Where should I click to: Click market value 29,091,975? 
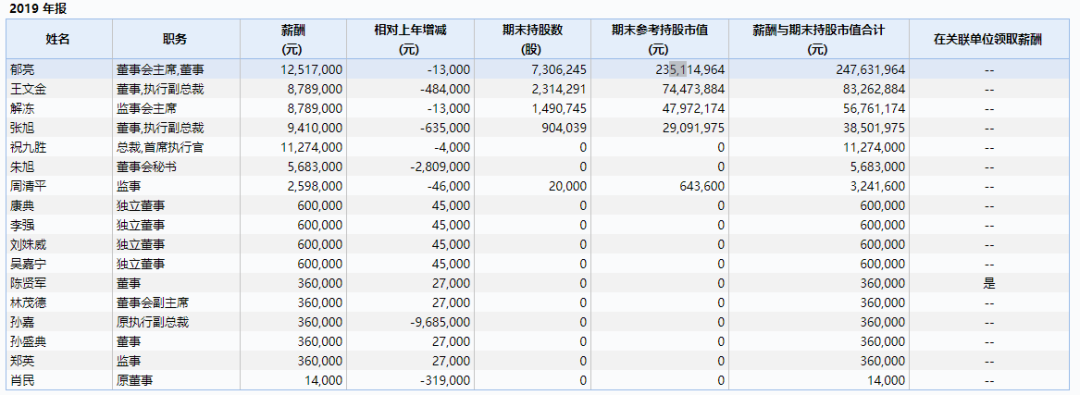click(694, 128)
